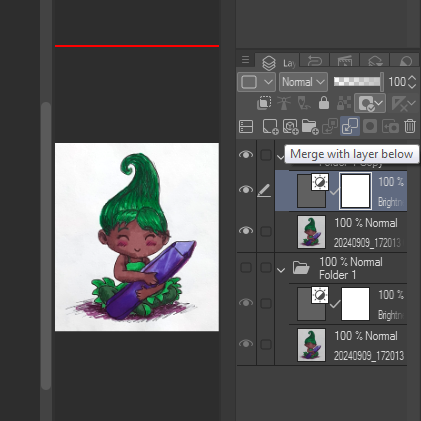Click the Set Showing Area of Ruler icon

coord(399,103)
